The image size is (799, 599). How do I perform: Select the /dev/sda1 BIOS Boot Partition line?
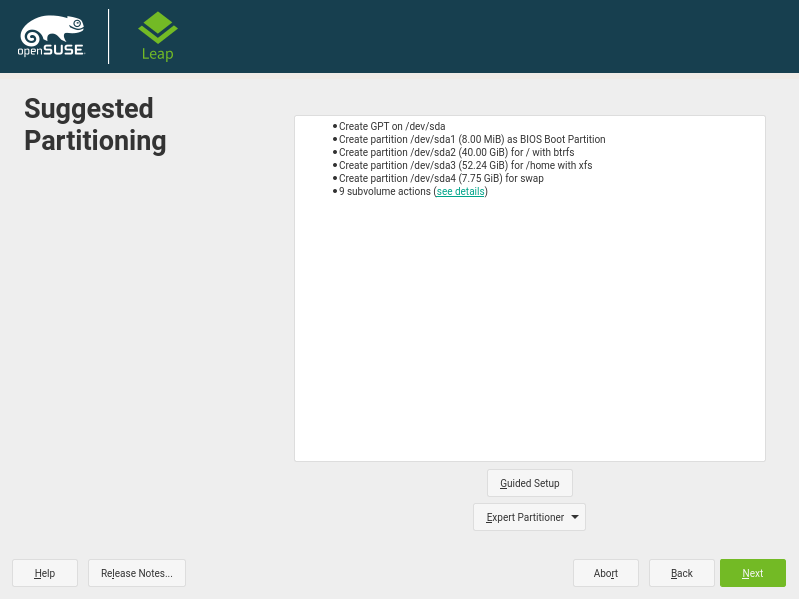tap(472, 140)
